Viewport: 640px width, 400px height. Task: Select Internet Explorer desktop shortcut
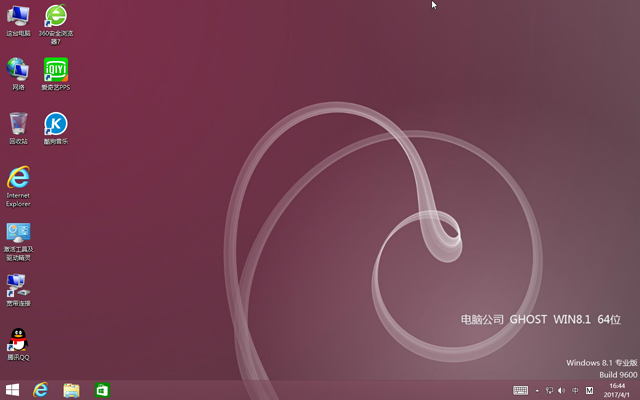[x=18, y=178]
